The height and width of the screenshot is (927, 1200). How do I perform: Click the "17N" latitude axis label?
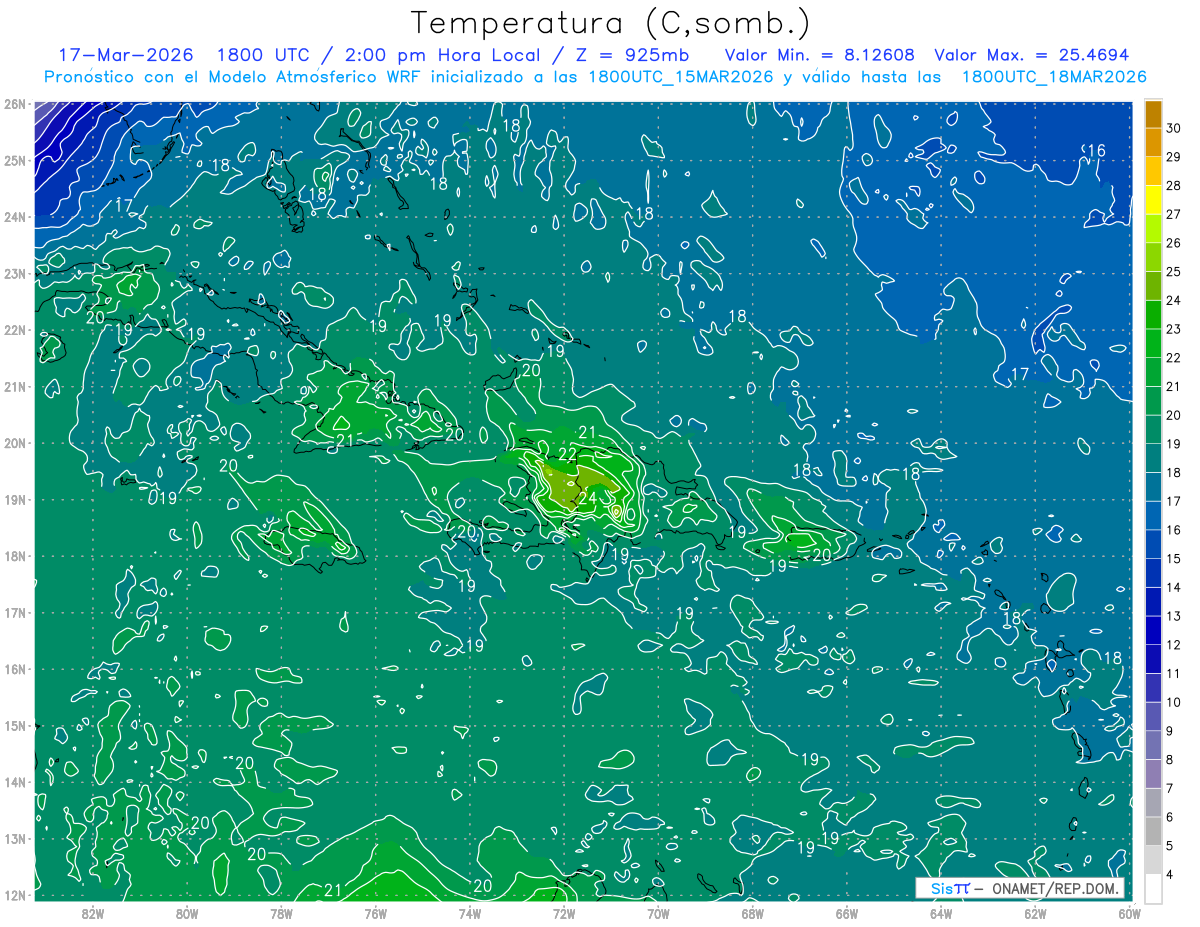click(14, 612)
